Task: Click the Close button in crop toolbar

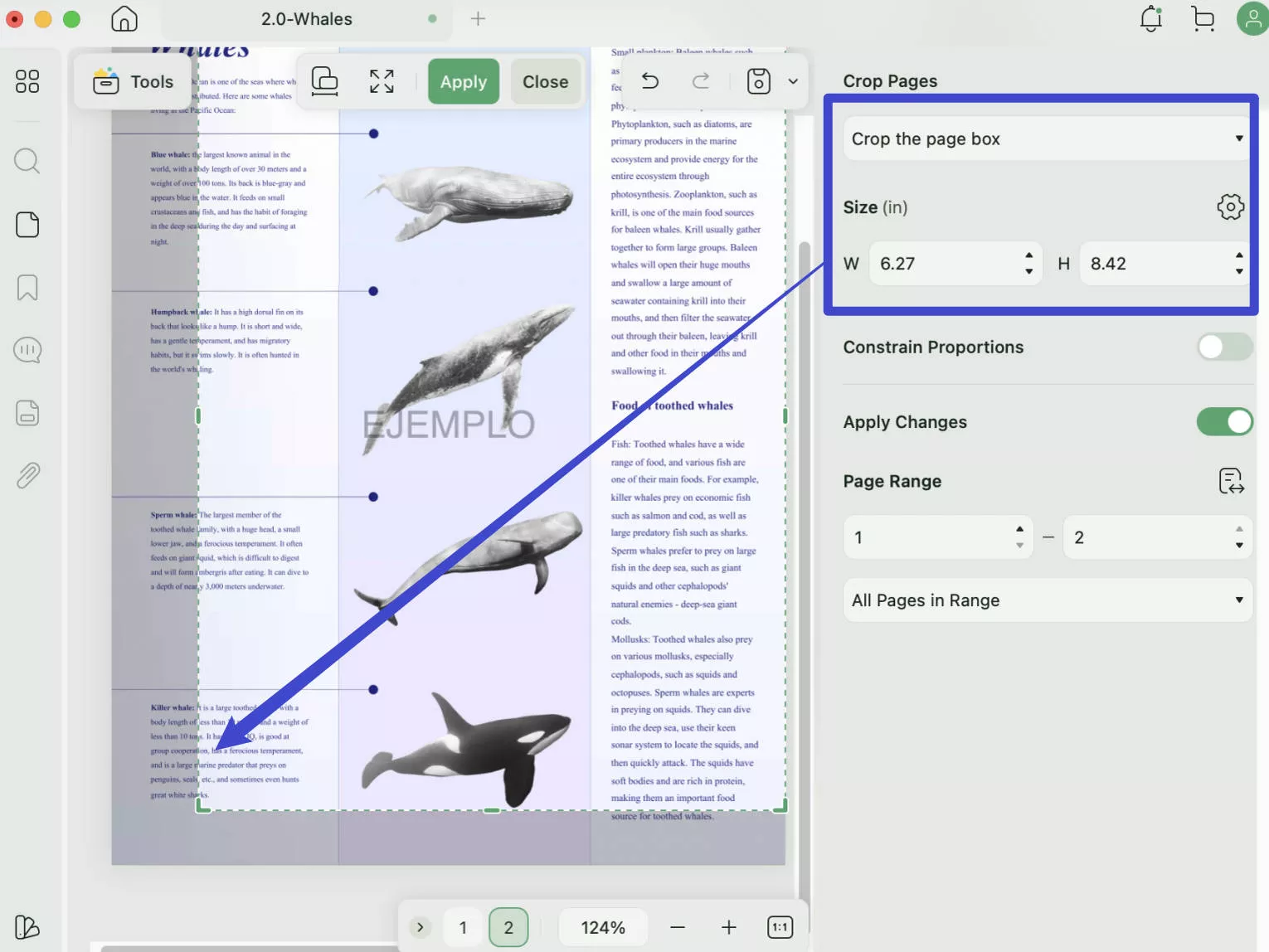Action: pyautogui.click(x=545, y=81)
